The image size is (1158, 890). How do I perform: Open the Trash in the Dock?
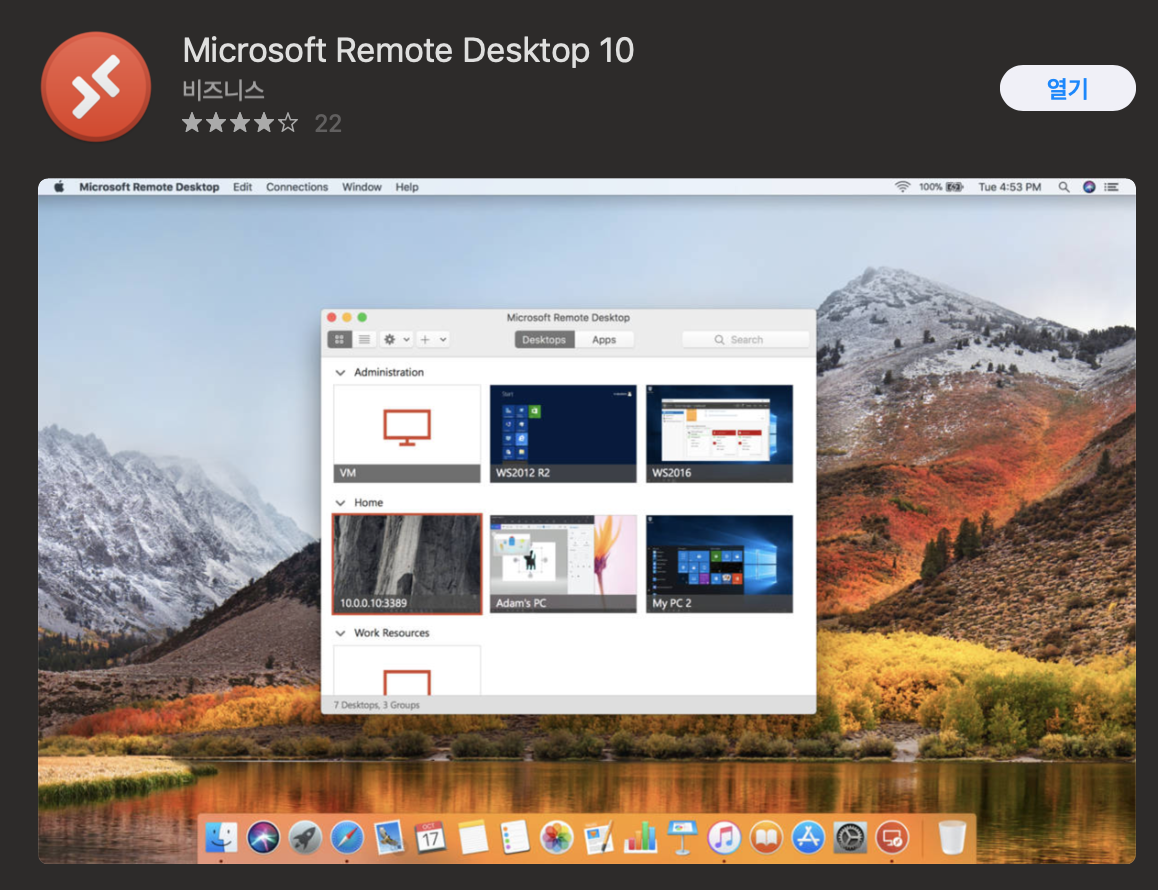coord(952,838)
